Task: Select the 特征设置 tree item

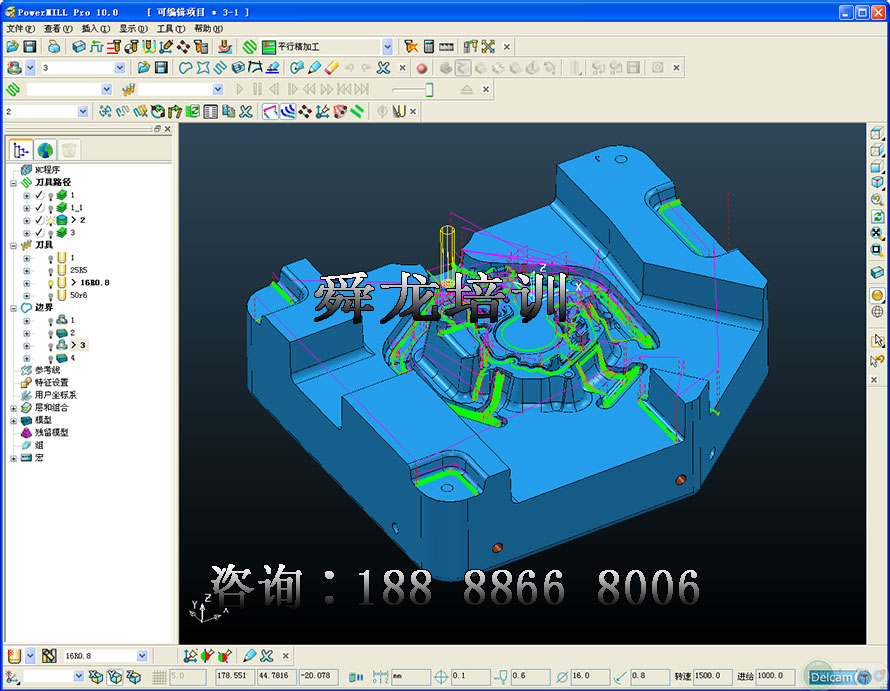Action: point(51,383)
